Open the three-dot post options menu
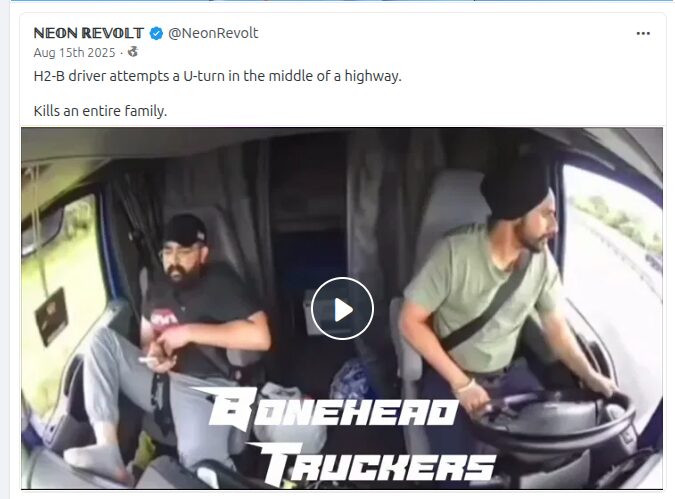Image resolution: width=675 pixels, height=499 pixels. [643, 34]
